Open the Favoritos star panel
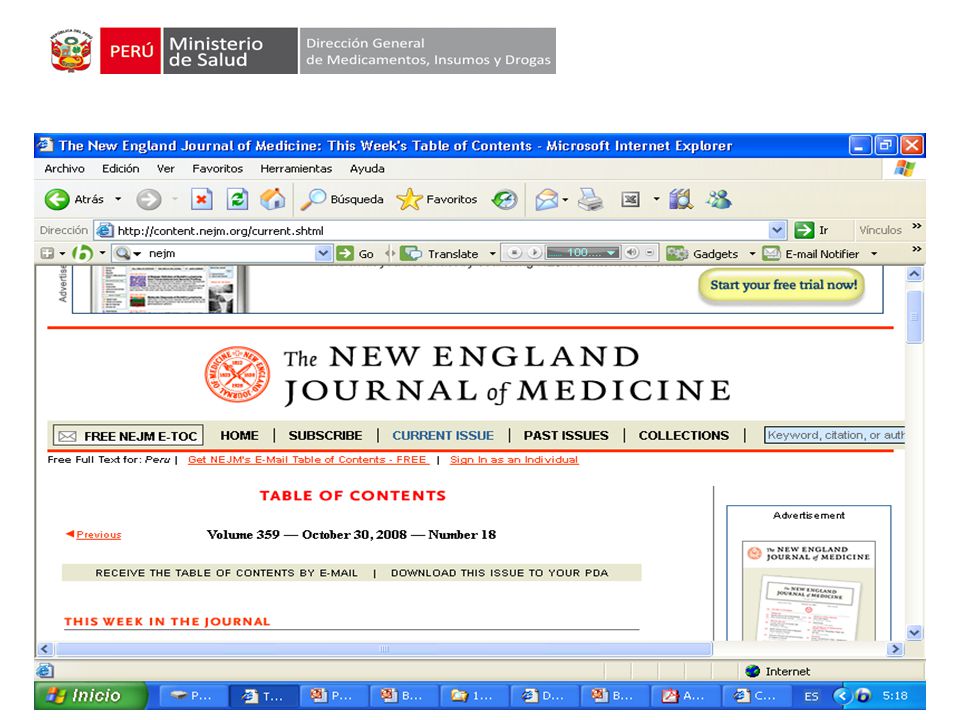This screenshot has height=720, width=960. (x=437, y=200)
